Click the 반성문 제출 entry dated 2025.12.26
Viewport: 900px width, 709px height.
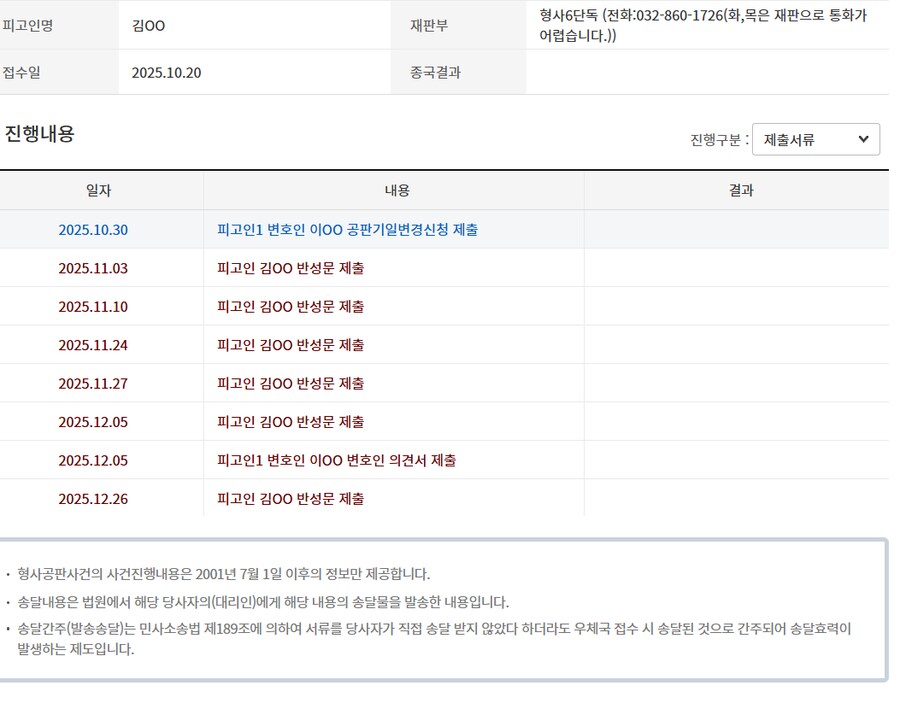290,498
